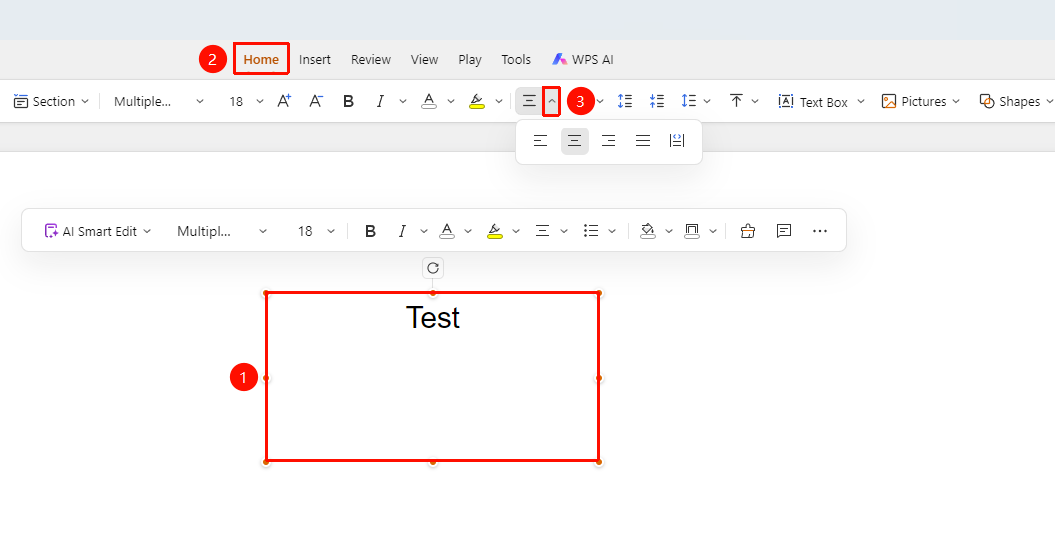Open comment icon in floating toolbar

click(x=783, y=231)
